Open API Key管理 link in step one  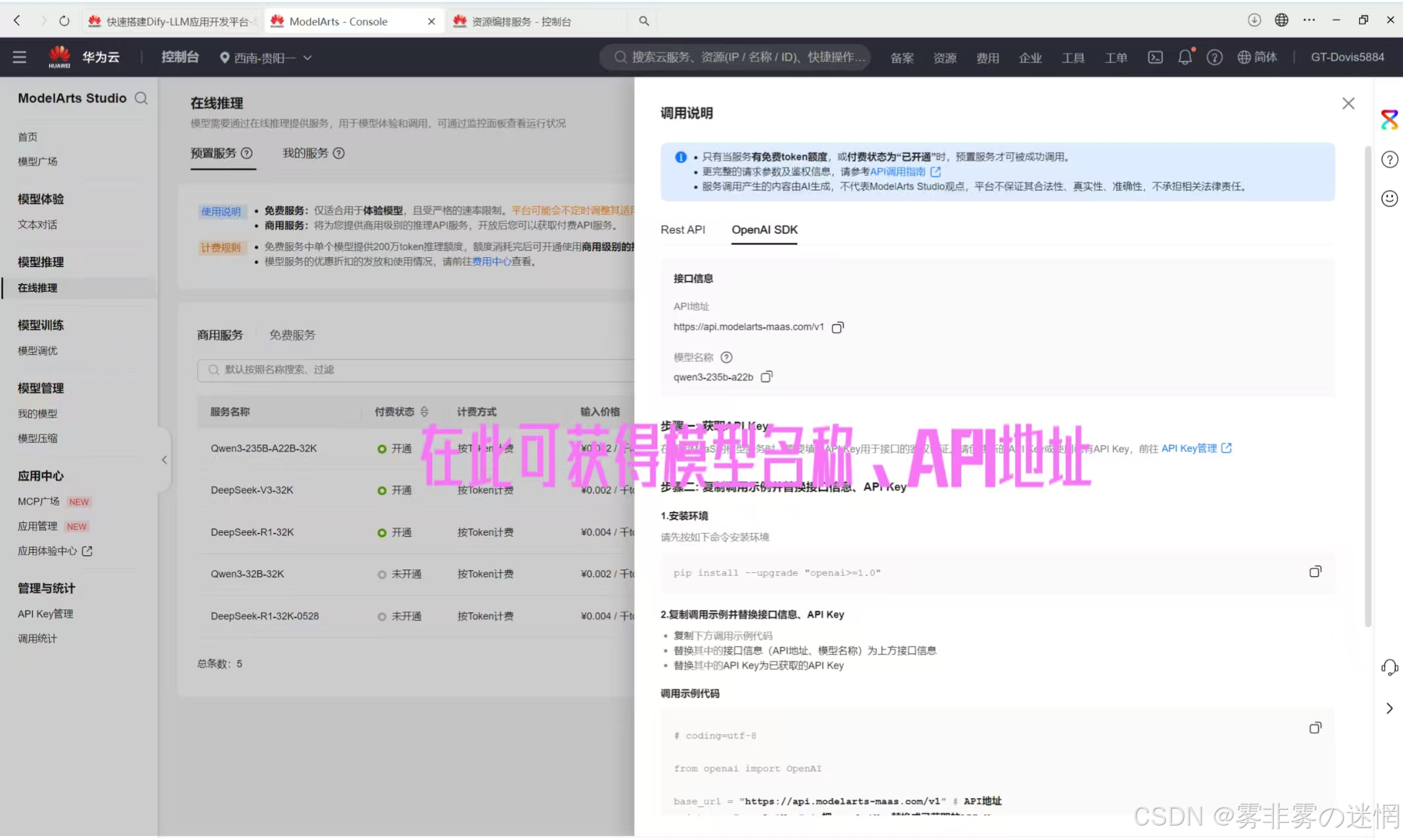[1196, 448]
